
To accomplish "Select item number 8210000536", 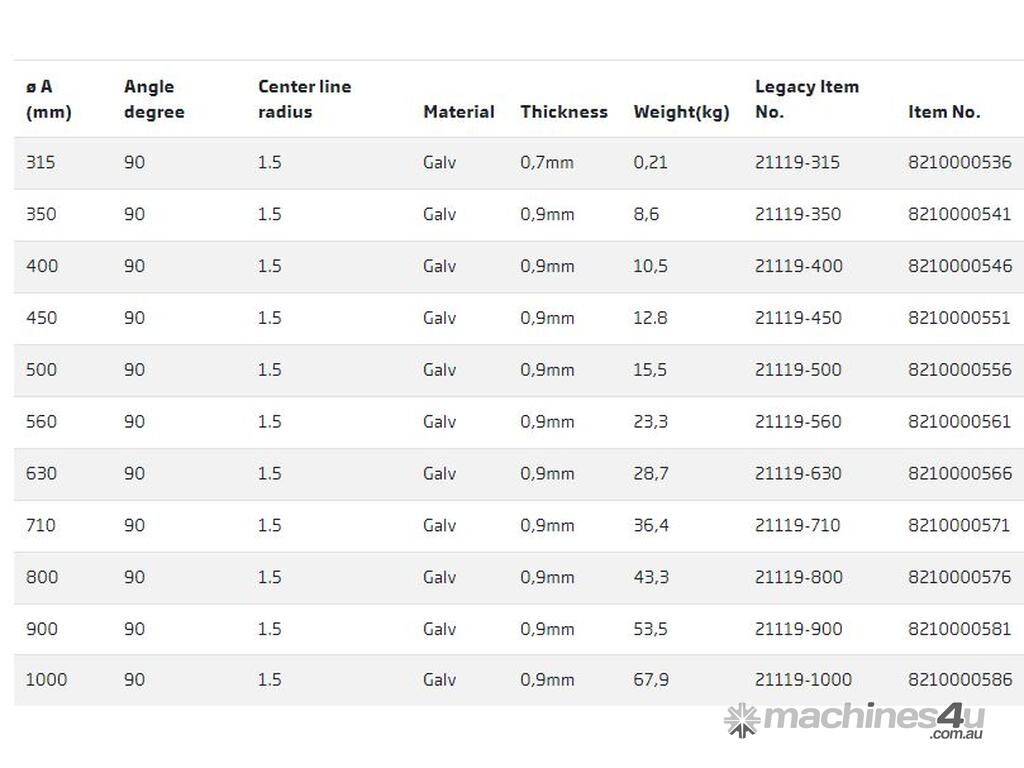I will (x=959, y=162).
